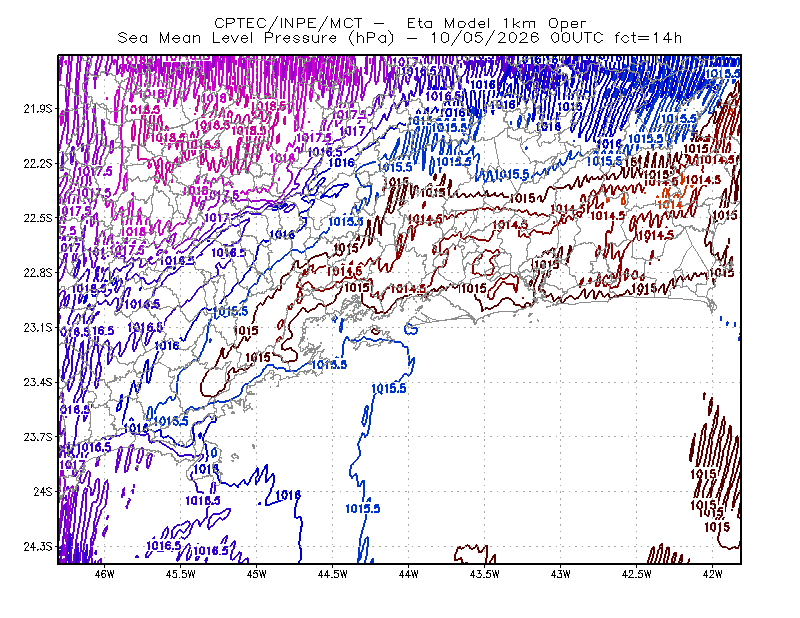Click the 43.5W longitude axis label
This screenshot has width=800, height=618.
click(x=485, y=574)
